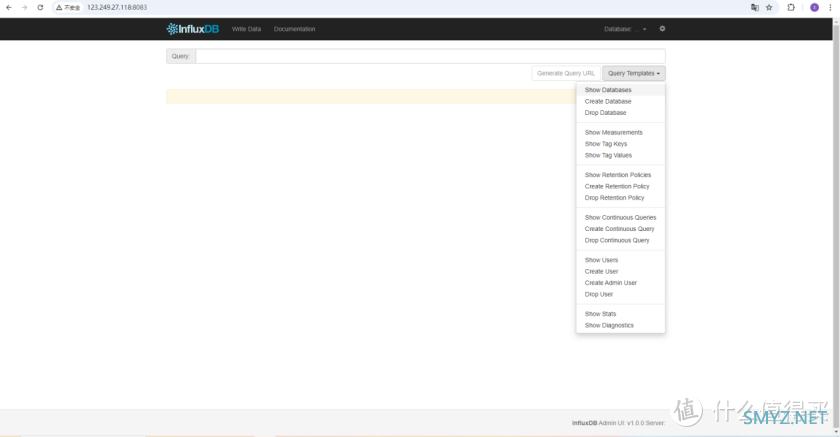Collapse the Query Templates dropdown
The height and width of the screenshot is (437, 840).
633,73
